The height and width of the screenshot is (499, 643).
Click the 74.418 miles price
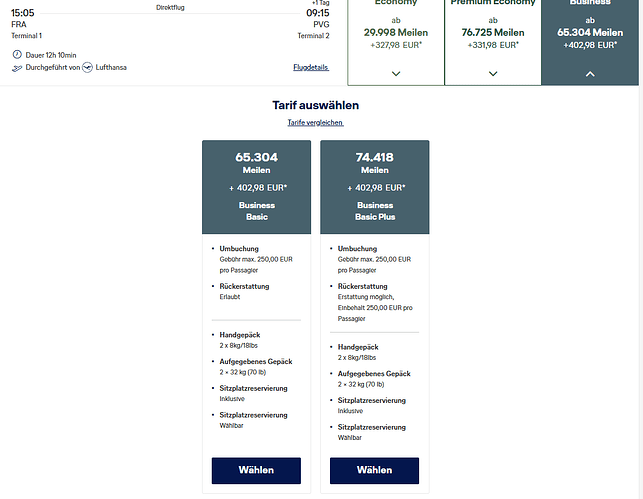point(375,157)
